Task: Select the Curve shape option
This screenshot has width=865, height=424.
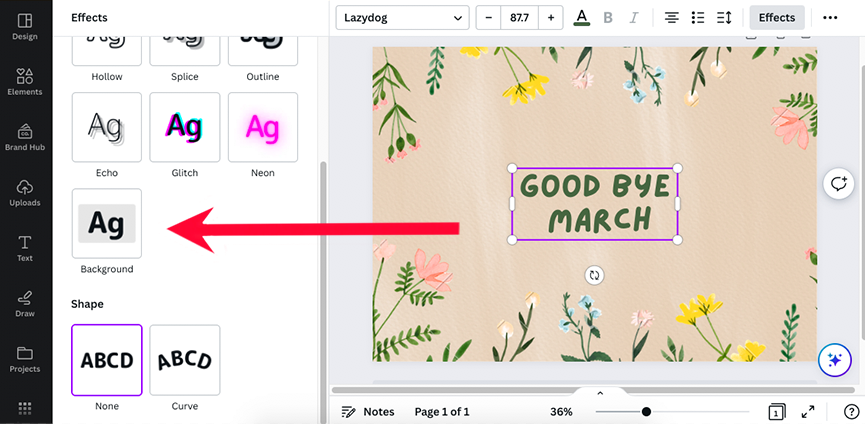Action: tap(185, 360)
